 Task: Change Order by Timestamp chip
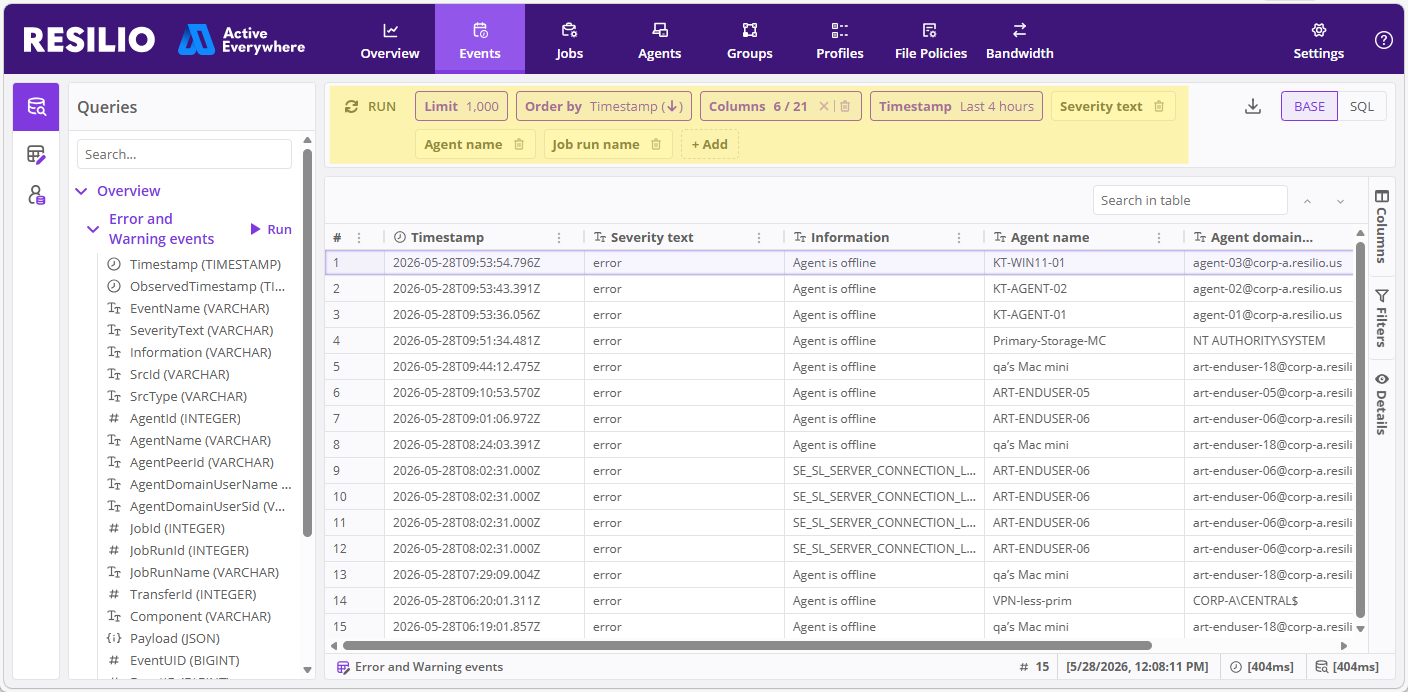pos(604,106)
